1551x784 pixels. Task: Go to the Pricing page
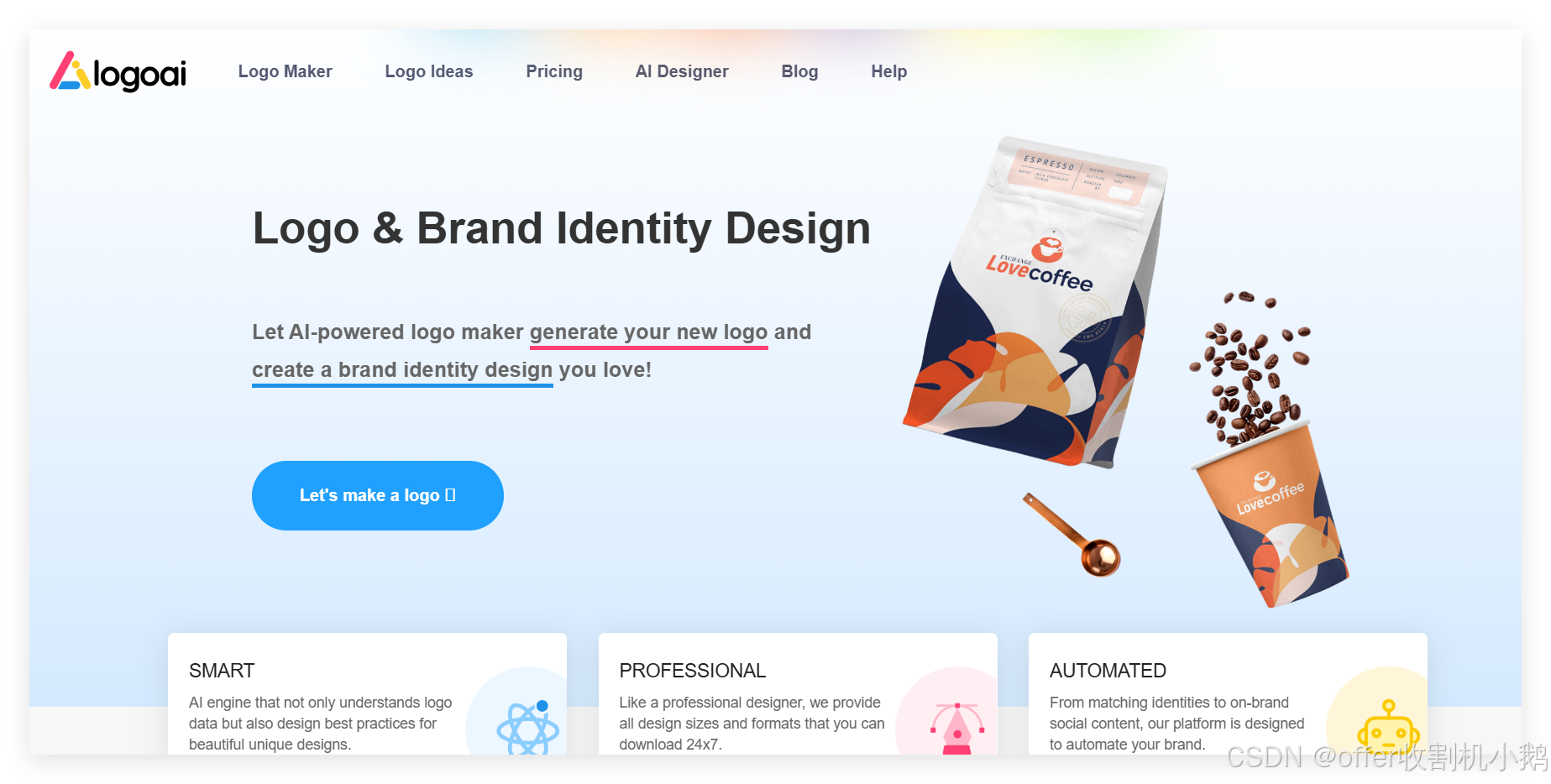pyautogui.click(x=553, y=71)
